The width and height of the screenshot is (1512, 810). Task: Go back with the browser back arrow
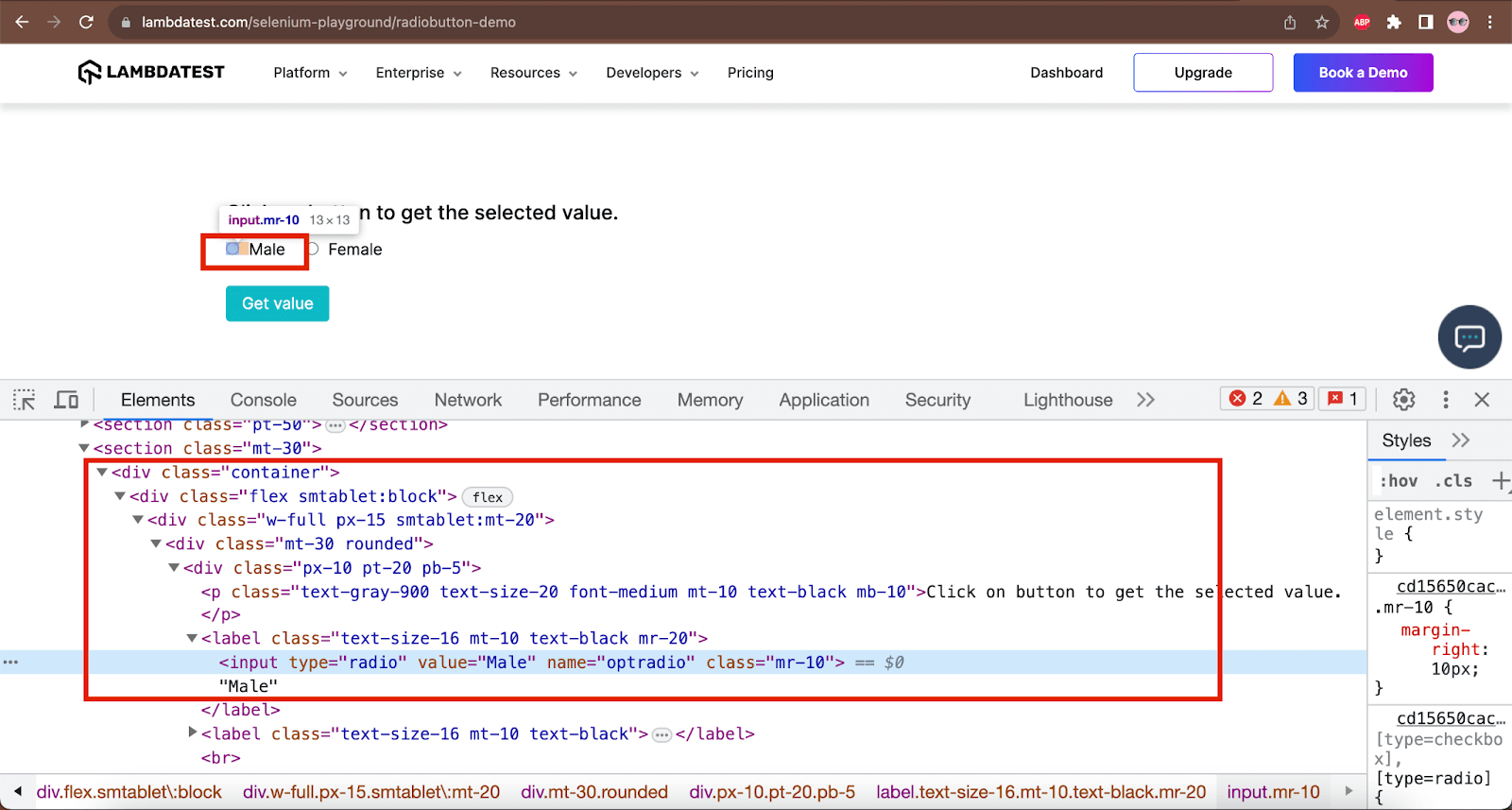22,22
